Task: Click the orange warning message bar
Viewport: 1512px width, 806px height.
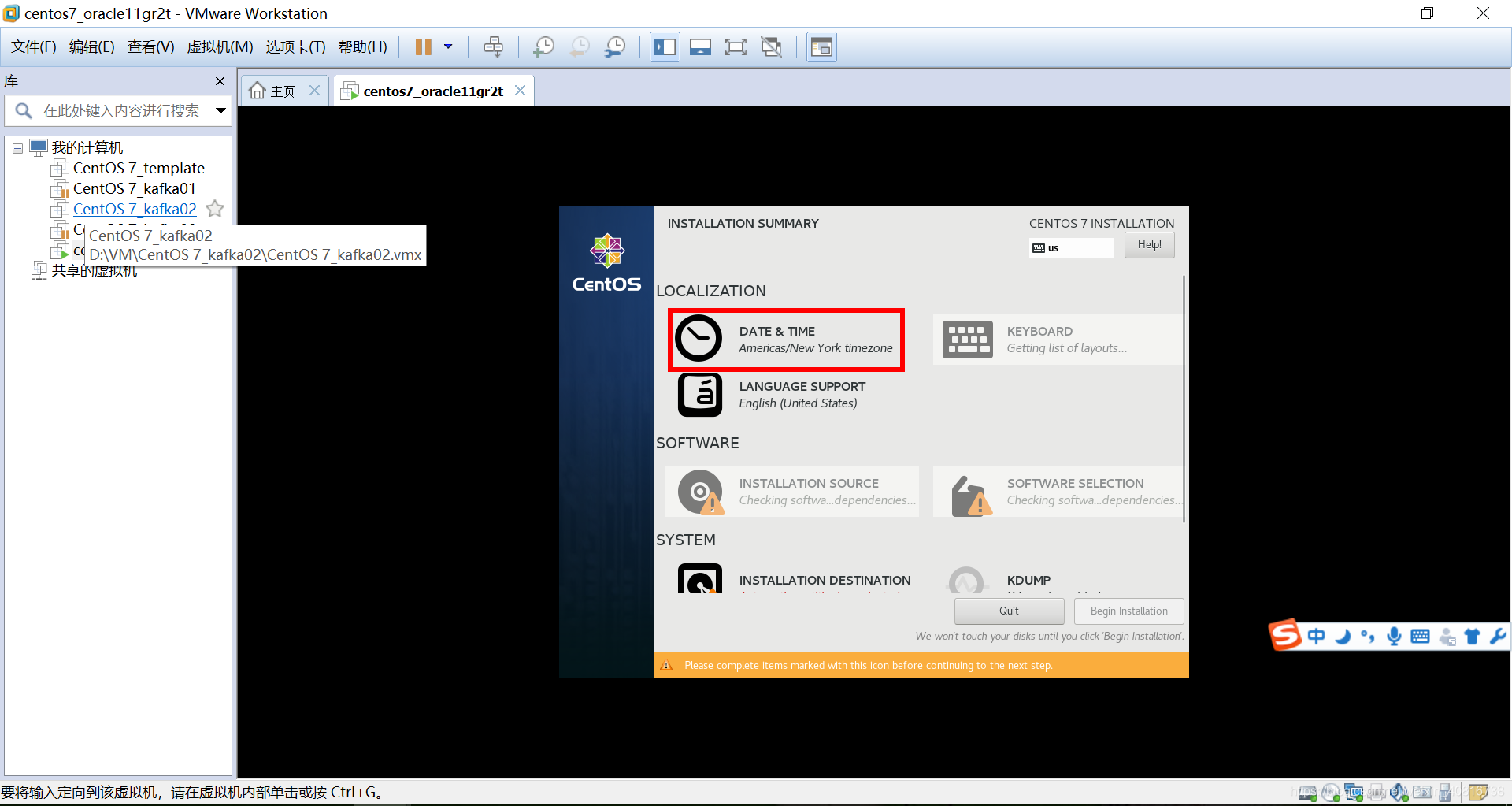Action: [921, 666]
